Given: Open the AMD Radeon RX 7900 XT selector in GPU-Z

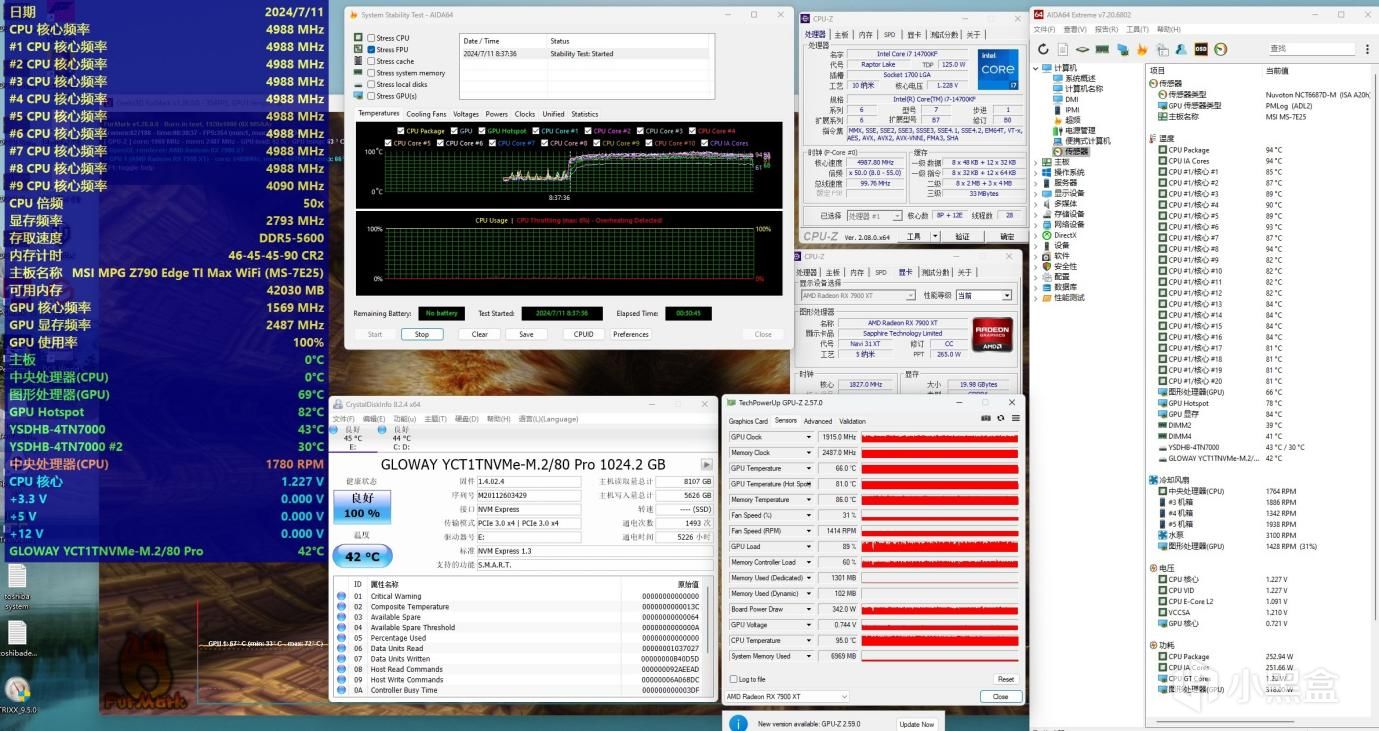Looking at the screenshot, I should click(x=787, y=696).
